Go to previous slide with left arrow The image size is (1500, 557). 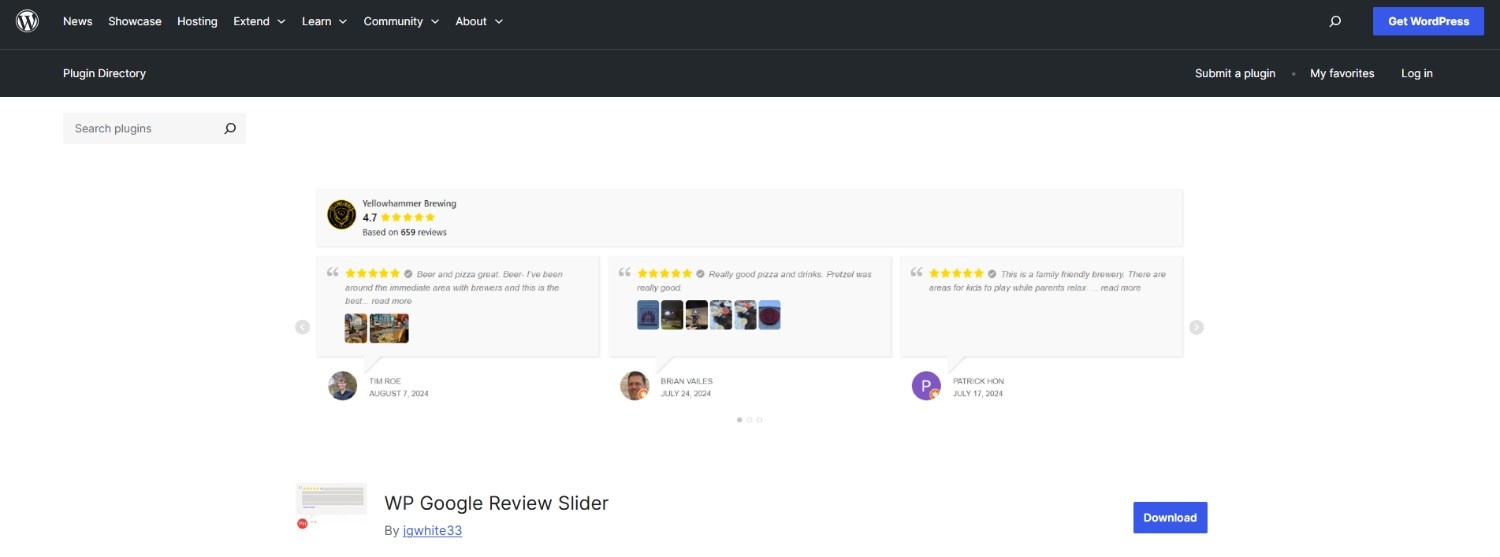coord(302,327)
